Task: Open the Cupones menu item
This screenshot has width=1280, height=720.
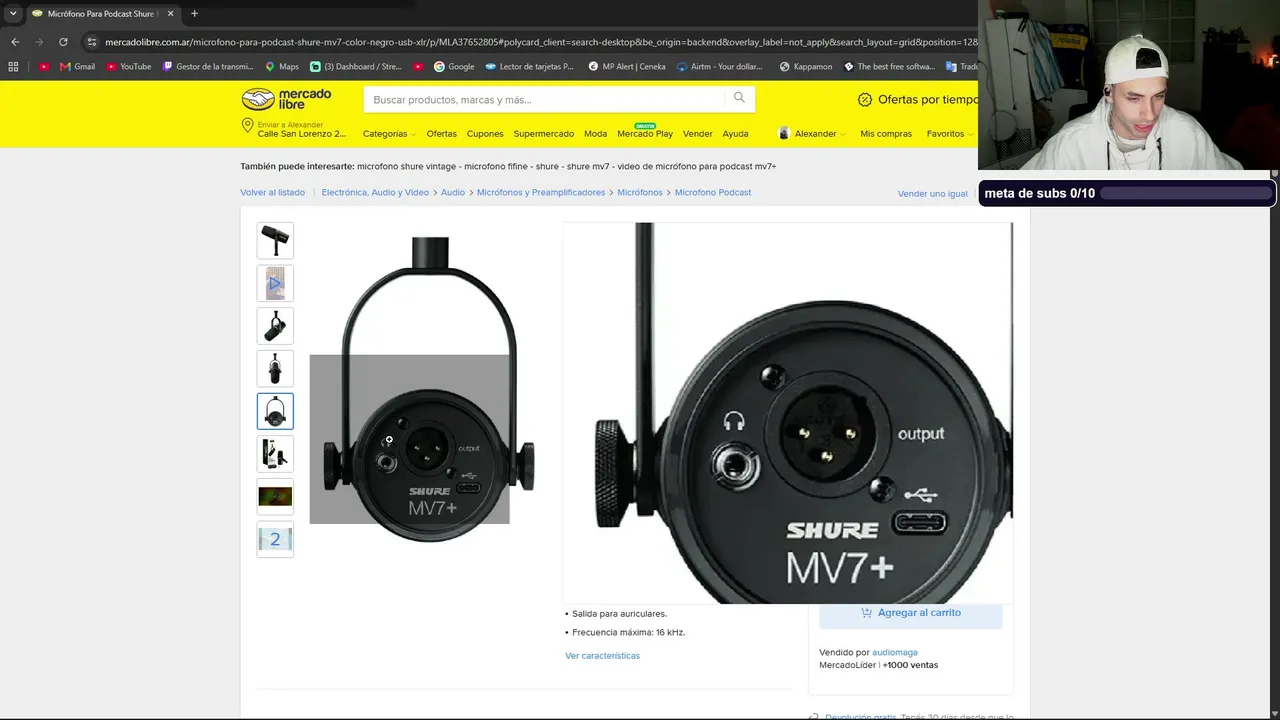Action: click(485, 134)
